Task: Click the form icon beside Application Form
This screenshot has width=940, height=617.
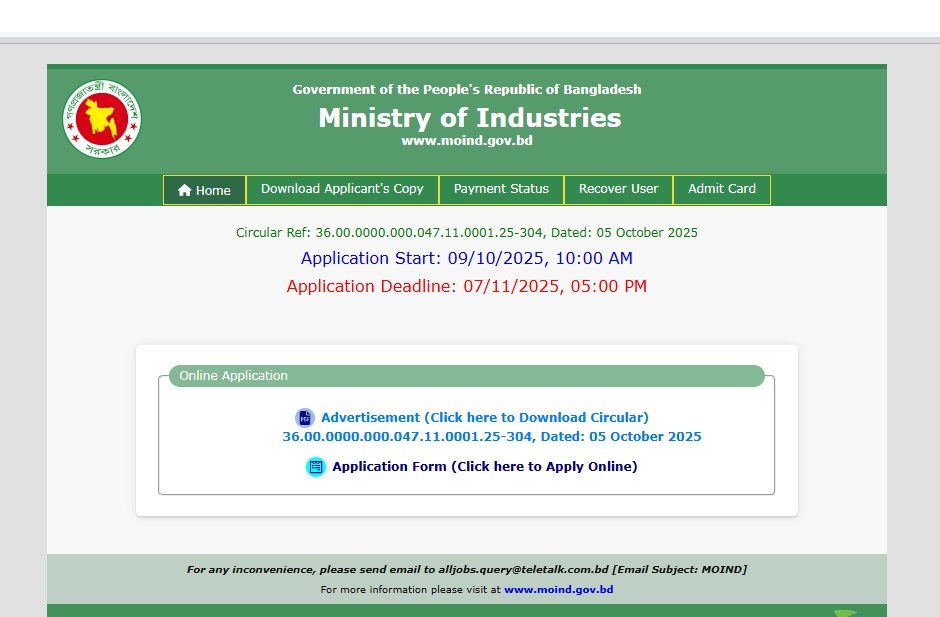Action: 316,467
